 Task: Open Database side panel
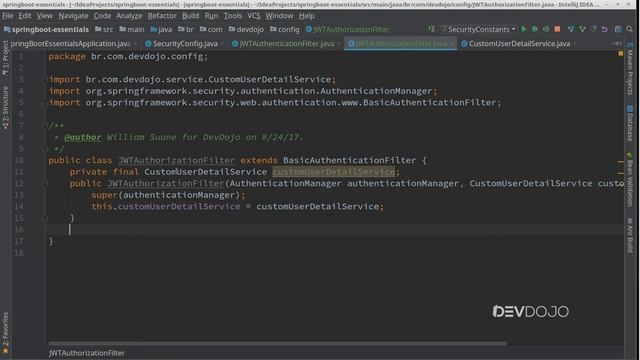(x=630, y=124)
